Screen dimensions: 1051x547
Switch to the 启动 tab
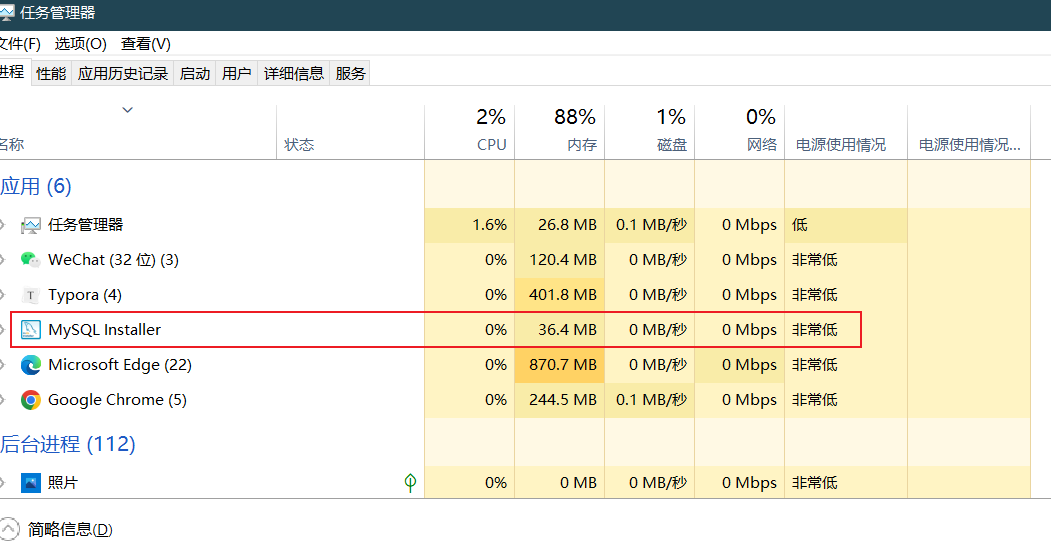tap(195, 74)
